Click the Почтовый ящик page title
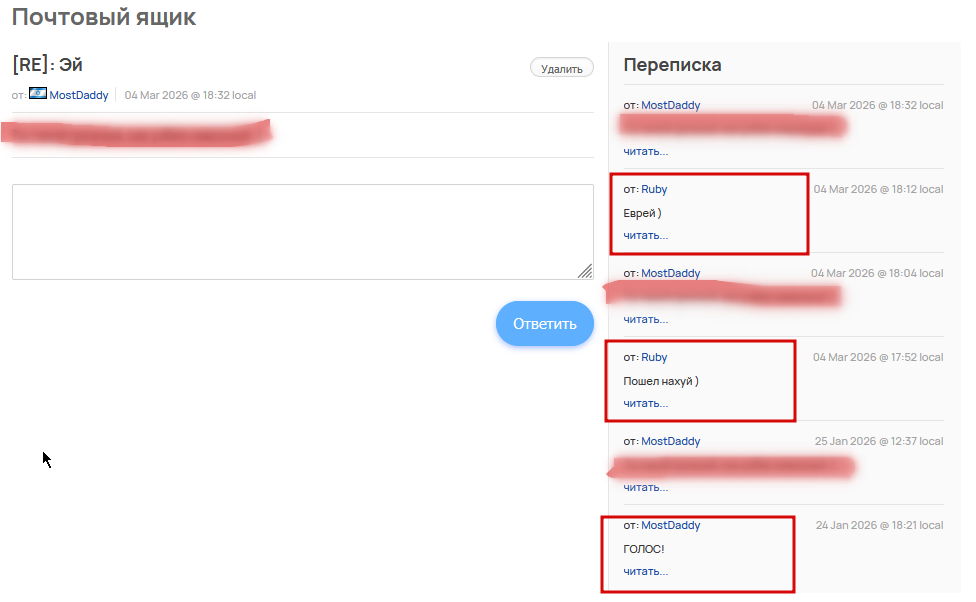 click(x=104, y=17)
